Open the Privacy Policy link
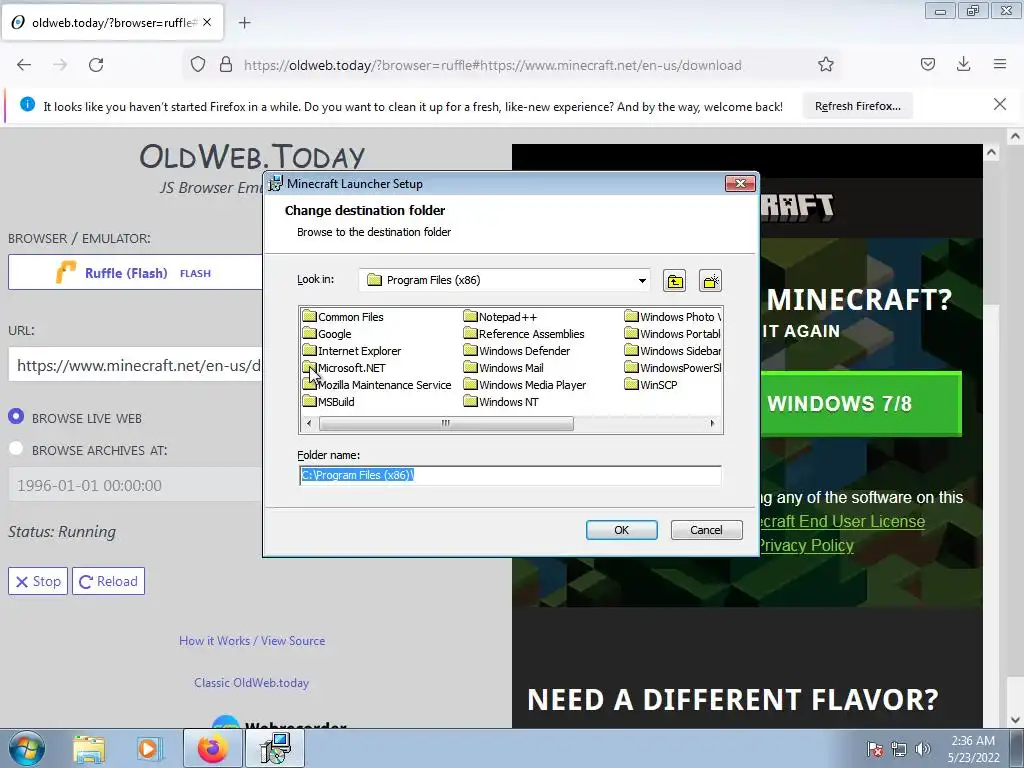Screen dimensions: 1024x768 pos(807,545)
